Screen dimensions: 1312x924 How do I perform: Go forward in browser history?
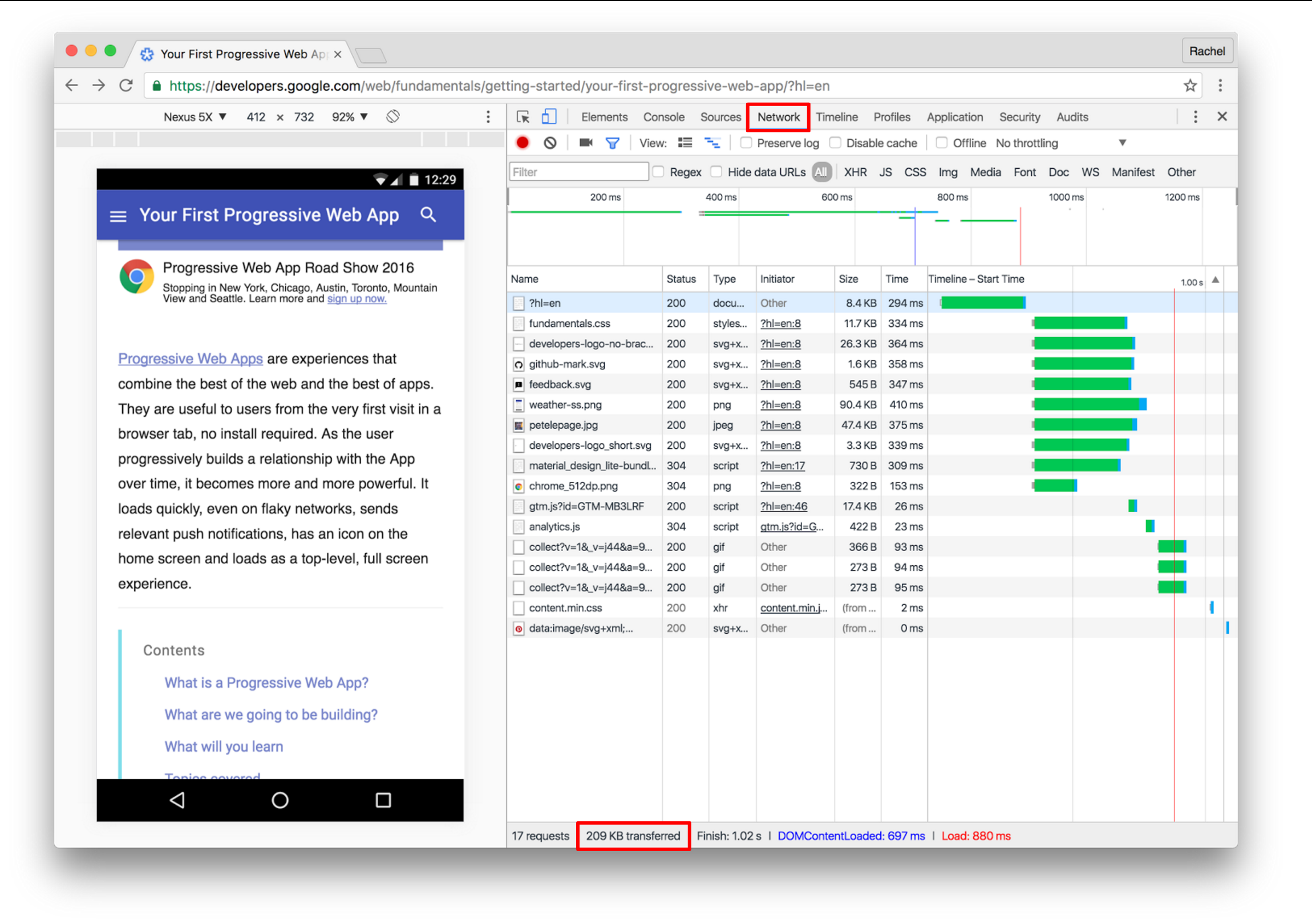pyautogui.click(x=99, y=86)
